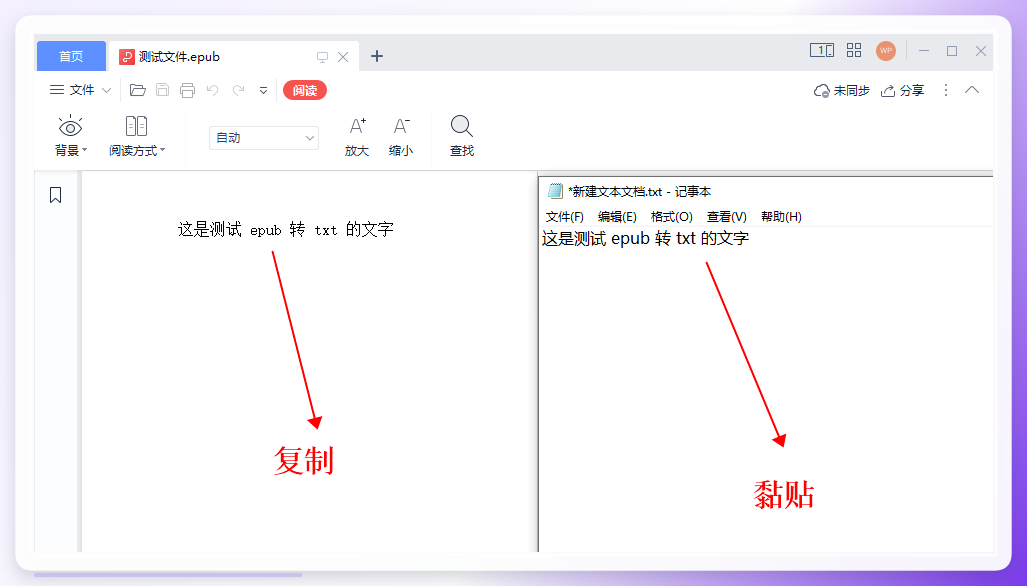Image resolution: width=1027 pixels, height=586 pixels.
Task: Click the orange WP user avatar
Action: (886, 50)
